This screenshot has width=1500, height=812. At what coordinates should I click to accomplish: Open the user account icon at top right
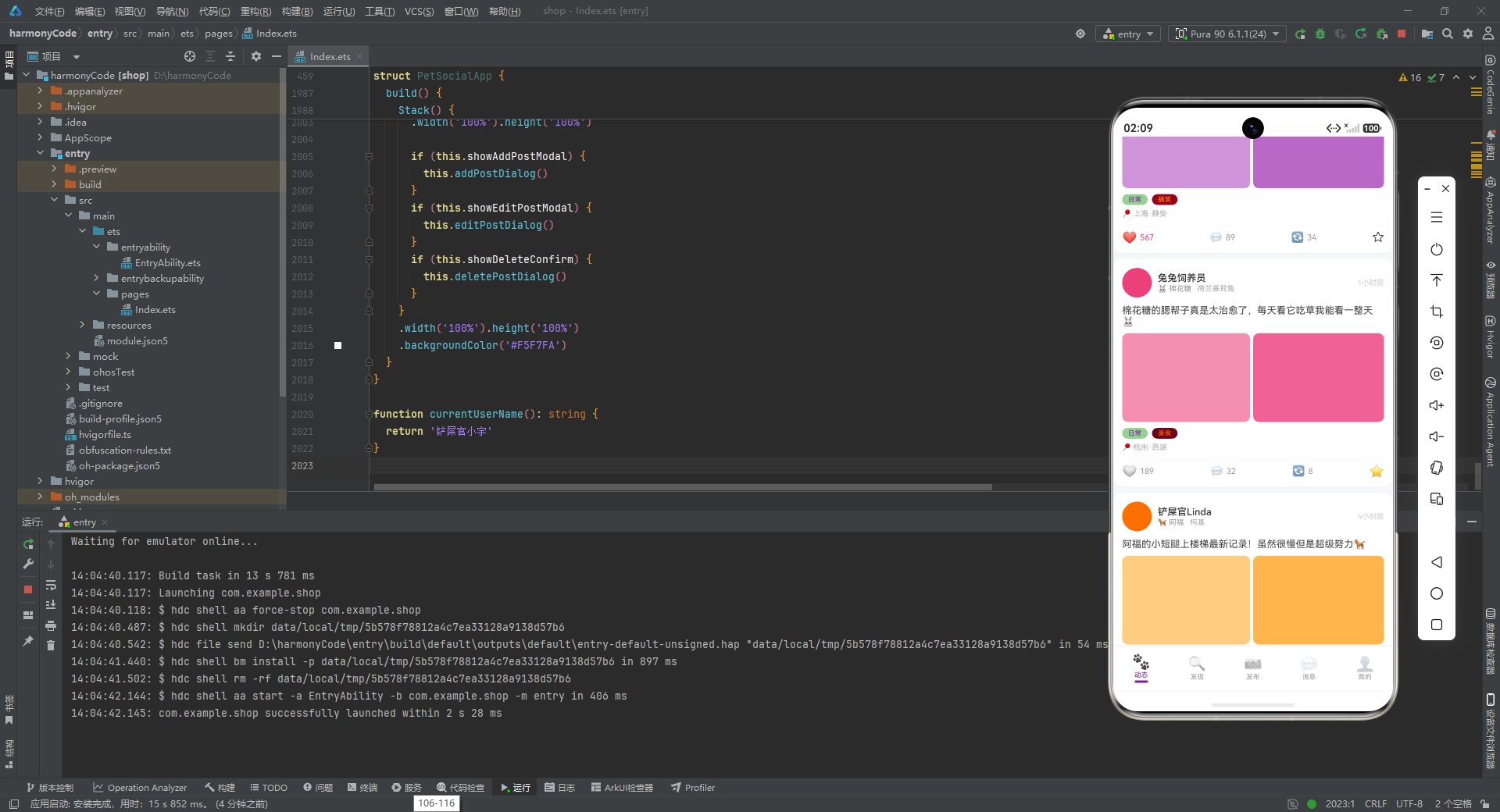tap(1488, 34)
